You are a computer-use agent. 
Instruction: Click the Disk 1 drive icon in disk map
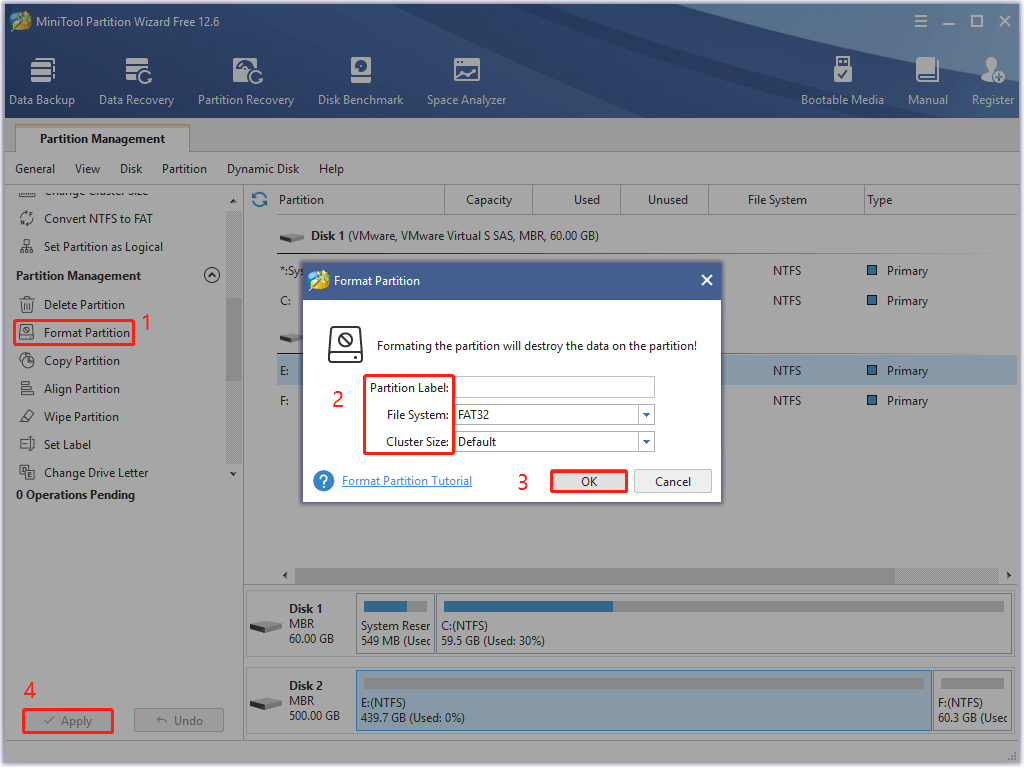click(266, 627)
